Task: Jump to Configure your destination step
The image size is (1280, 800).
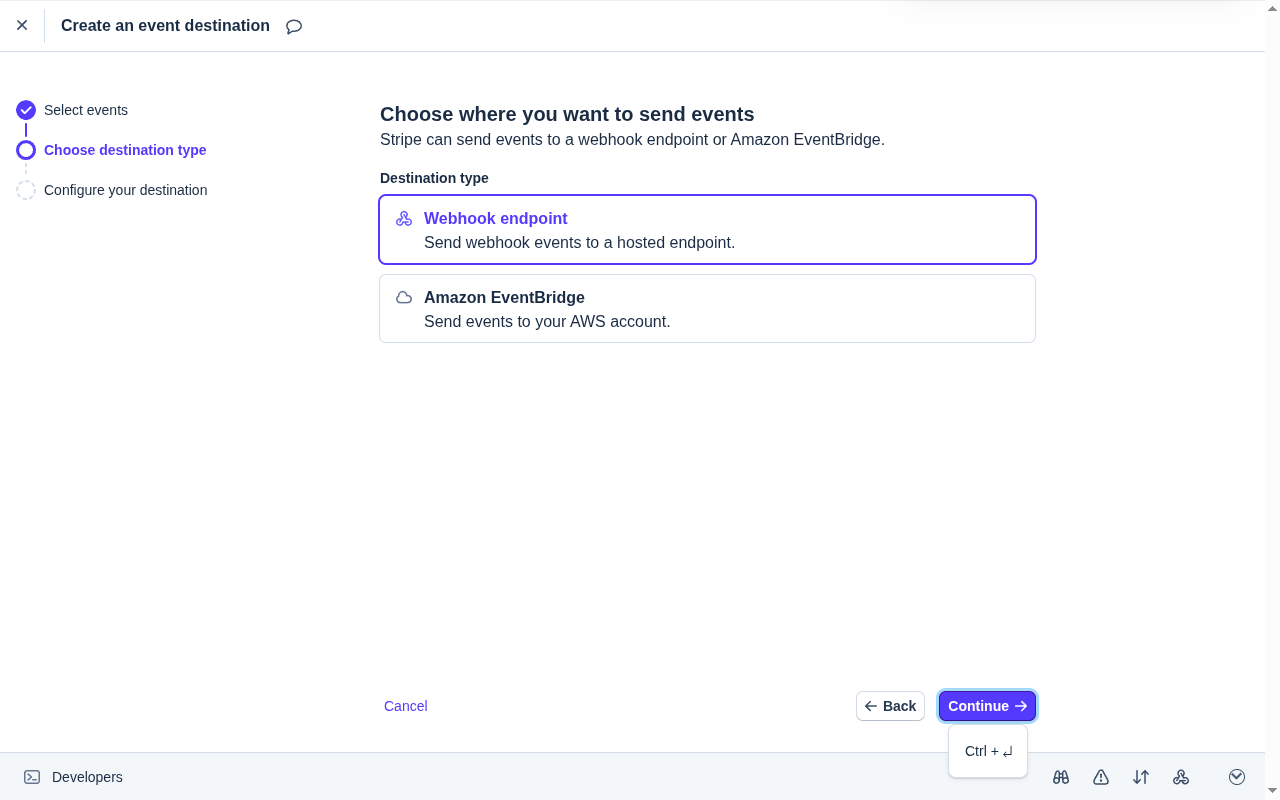Action: [x=125, y=190]
